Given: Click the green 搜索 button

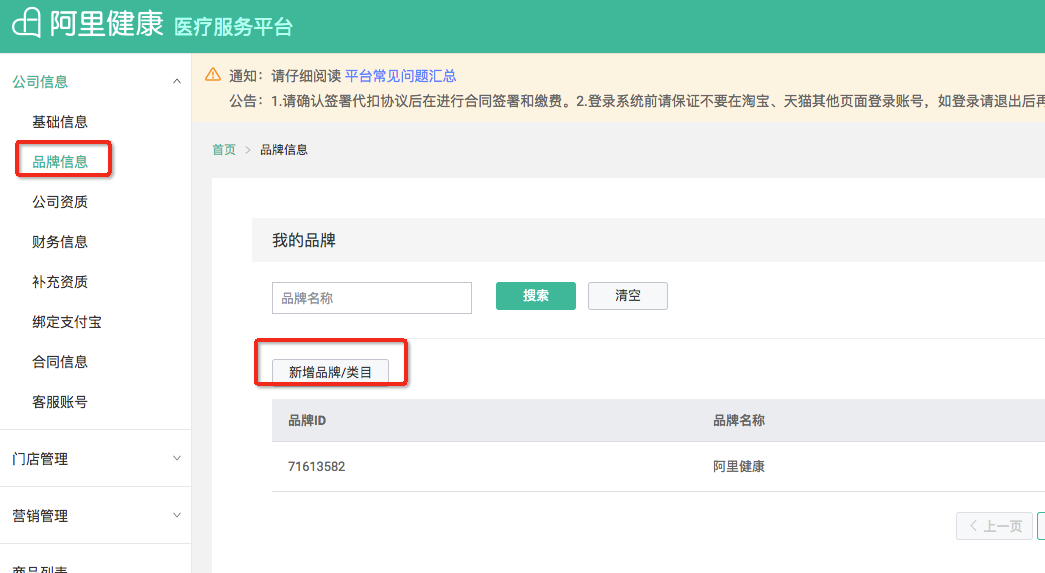Looking at the screenshot, I should point(536,296).
